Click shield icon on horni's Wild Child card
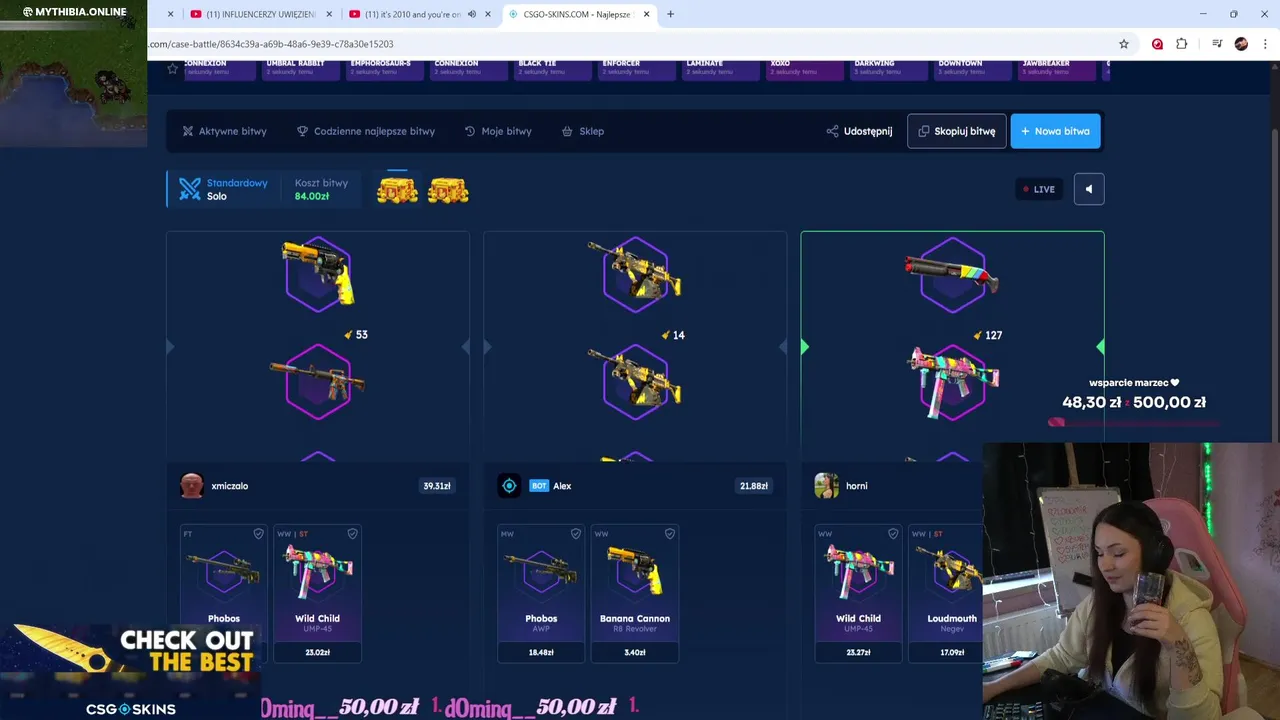Image resolution: width=1280 pixels, height=720 pixels. click(892, 534)
